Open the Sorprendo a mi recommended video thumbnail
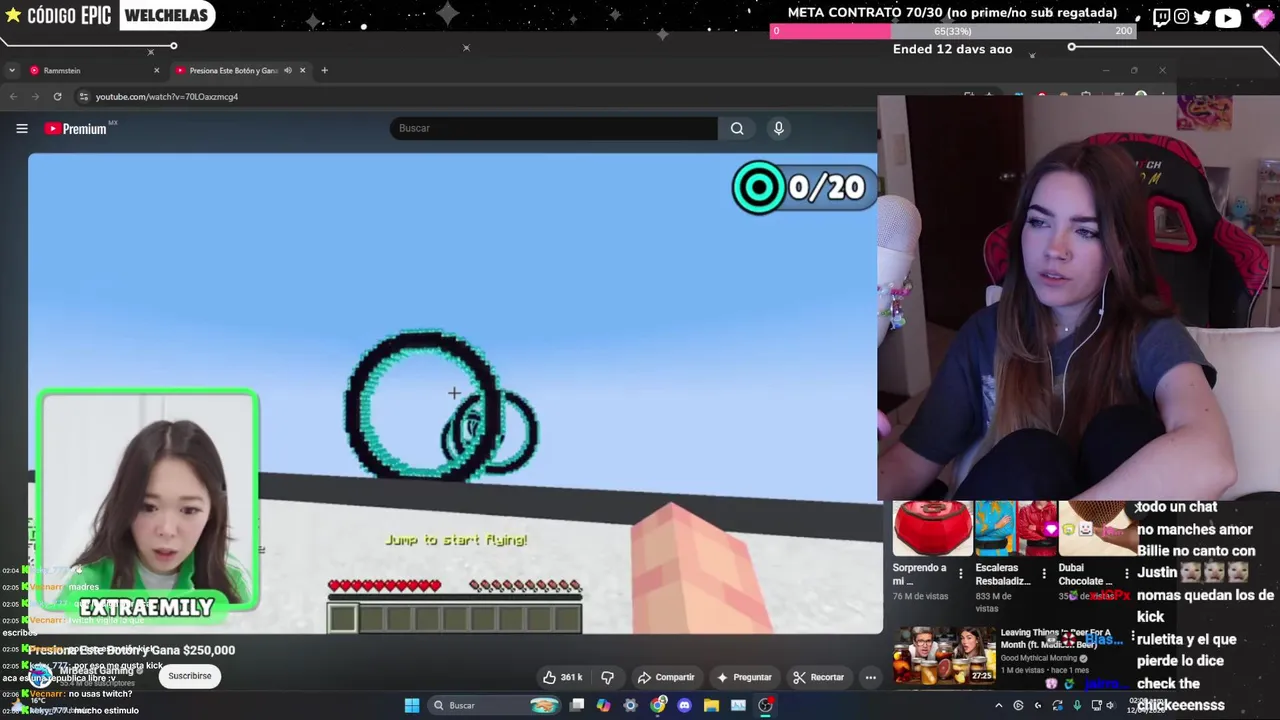 932,528
